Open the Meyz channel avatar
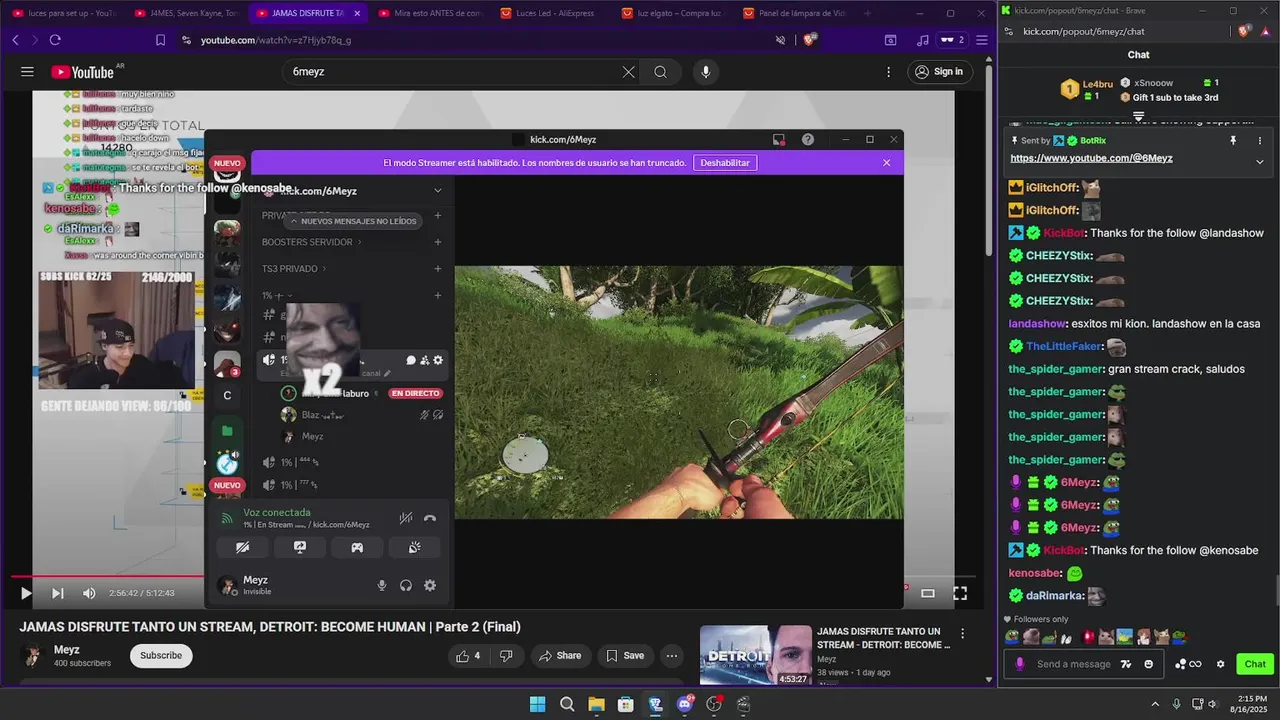 (x=33, y=656)
